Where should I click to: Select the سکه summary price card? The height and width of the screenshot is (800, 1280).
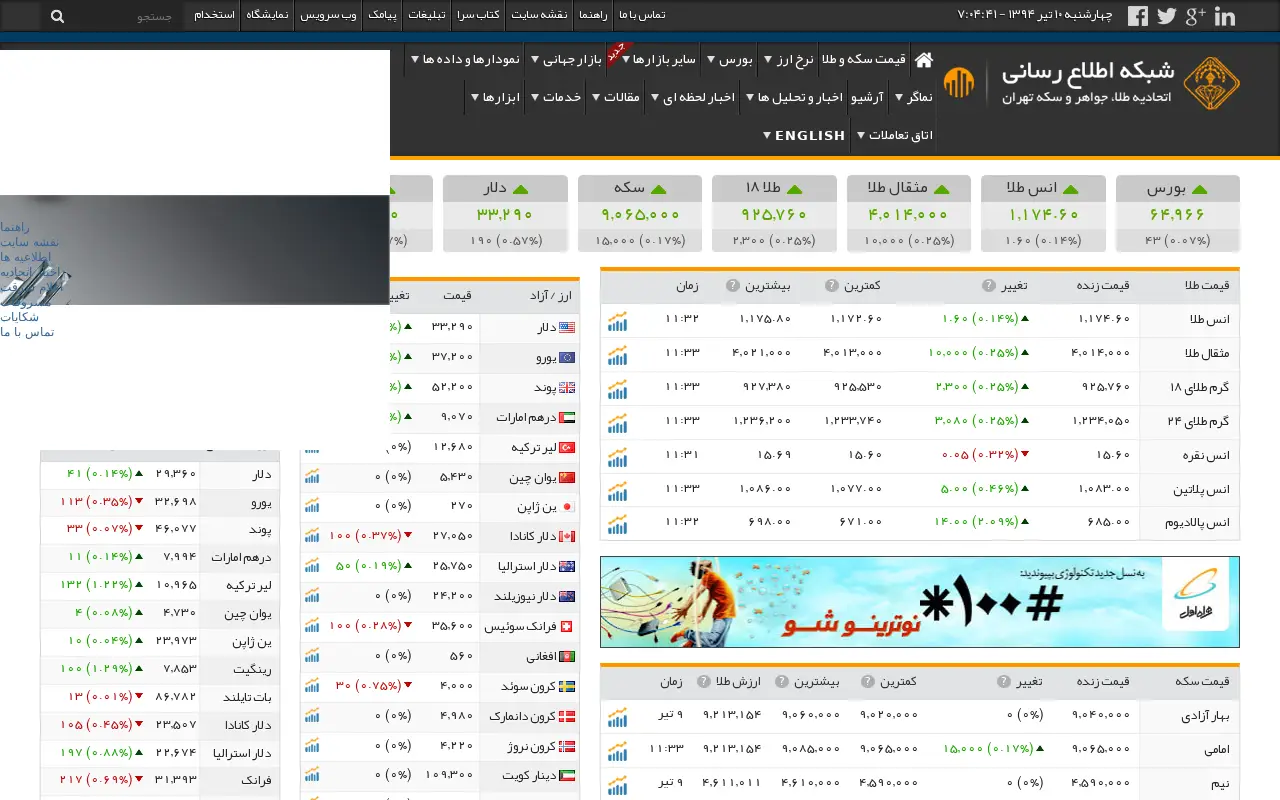tap(640, 214)
